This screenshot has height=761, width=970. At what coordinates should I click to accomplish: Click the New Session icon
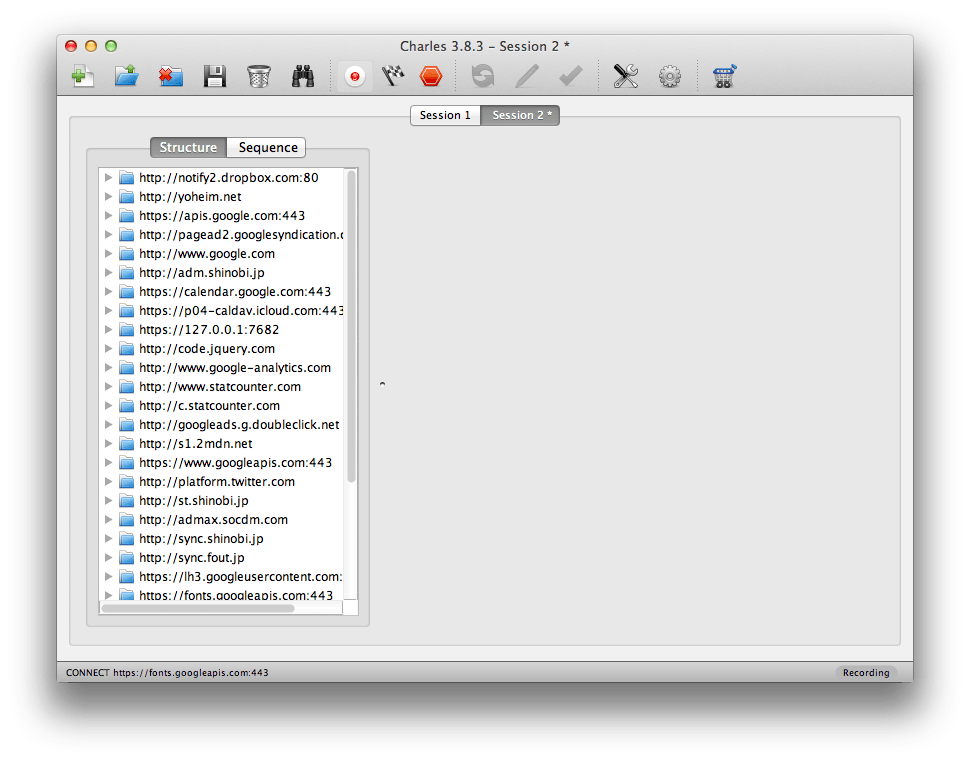tap(82, 76)
